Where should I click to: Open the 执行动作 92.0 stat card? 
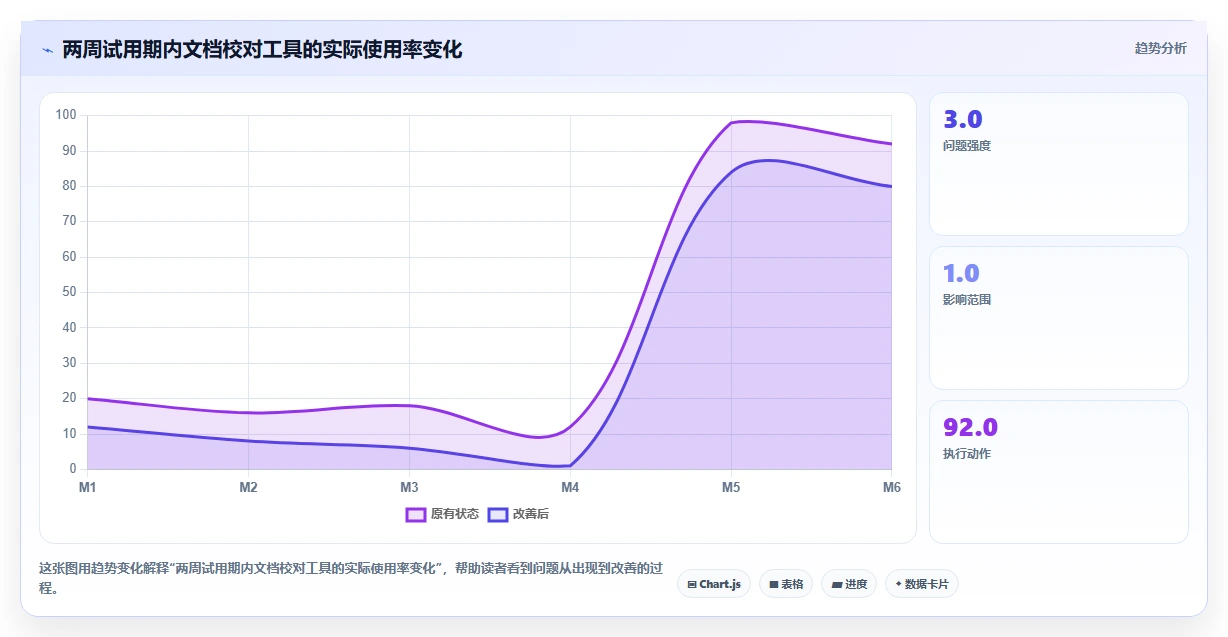click(x=1058, y=472)
